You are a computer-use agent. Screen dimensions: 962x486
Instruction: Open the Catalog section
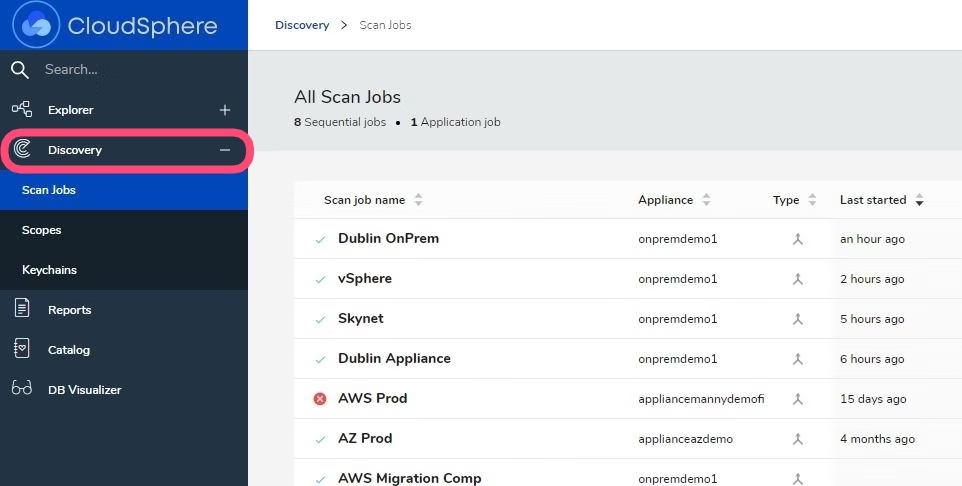[x=124, y=350]
